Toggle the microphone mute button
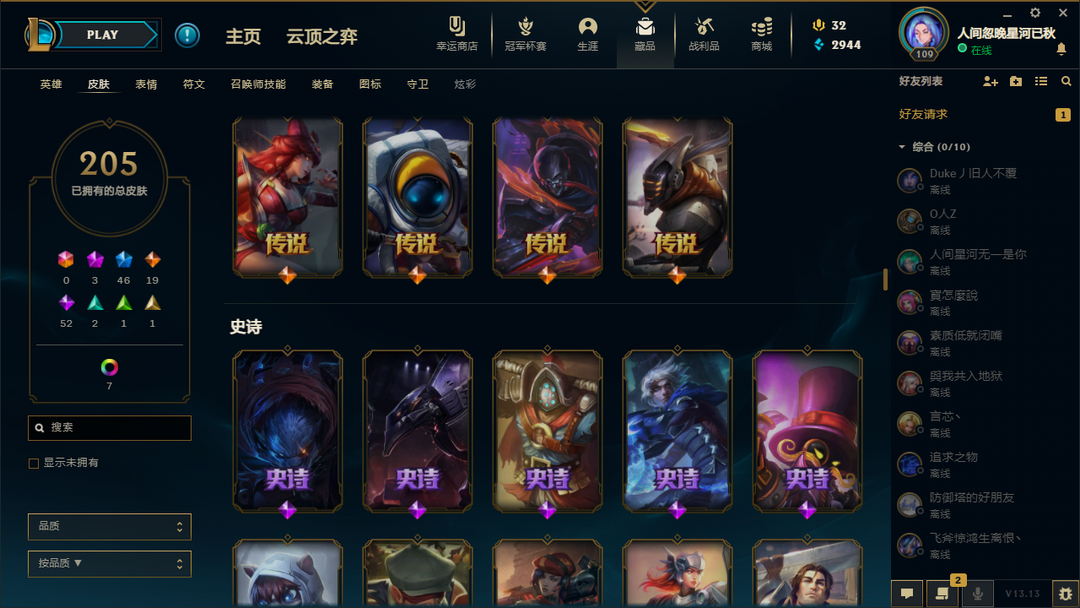The height and width of the screenshot is (608, 1080). click(977, 593)
